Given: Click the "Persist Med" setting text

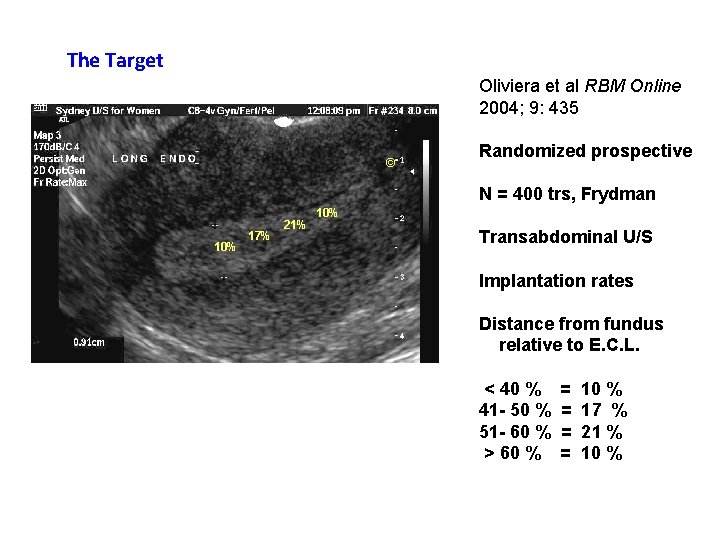Looking at the screenshot, I should coord(59,159).
